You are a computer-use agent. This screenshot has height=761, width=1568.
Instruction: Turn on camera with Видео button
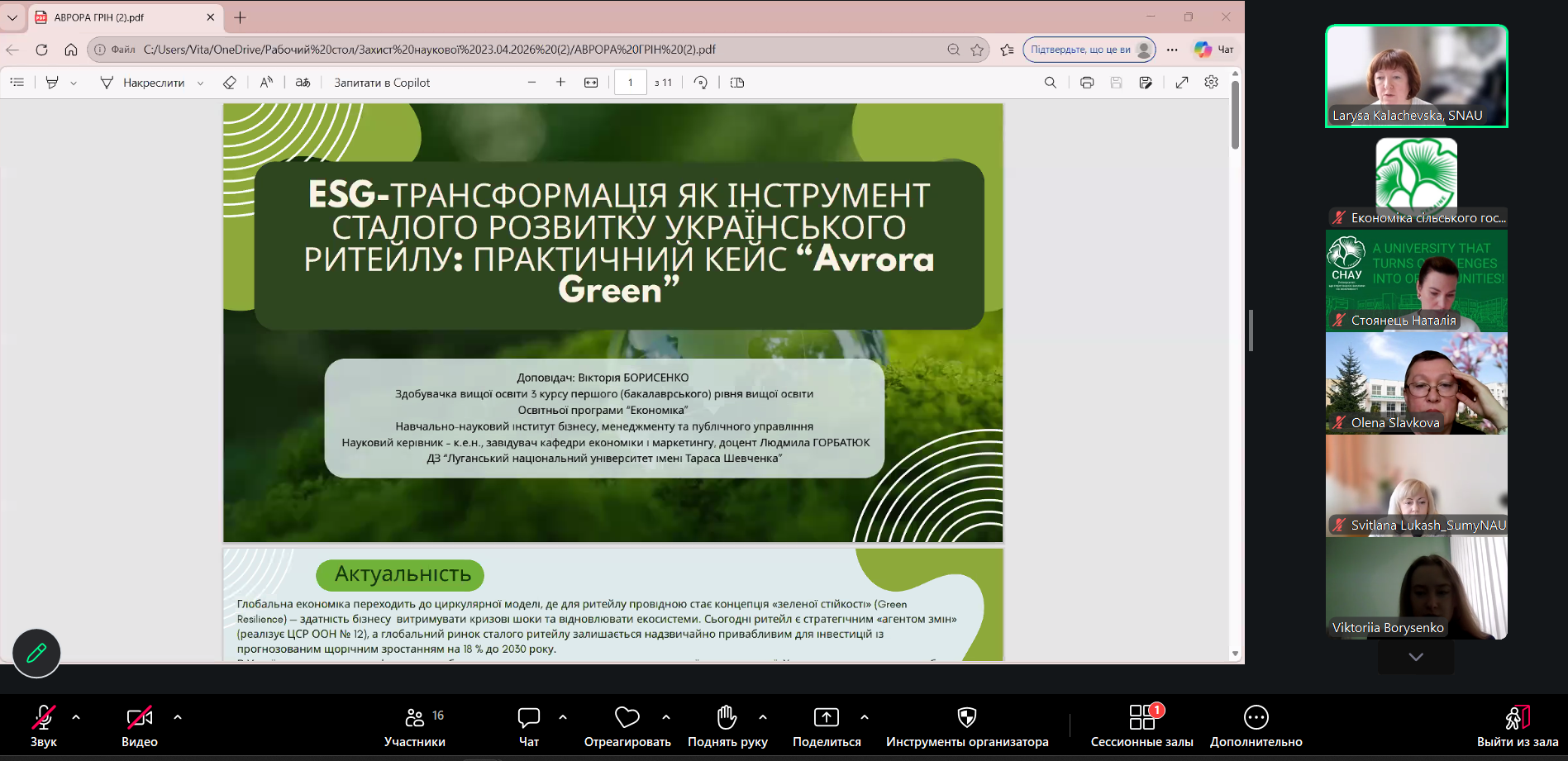click(x=139, y=725)
